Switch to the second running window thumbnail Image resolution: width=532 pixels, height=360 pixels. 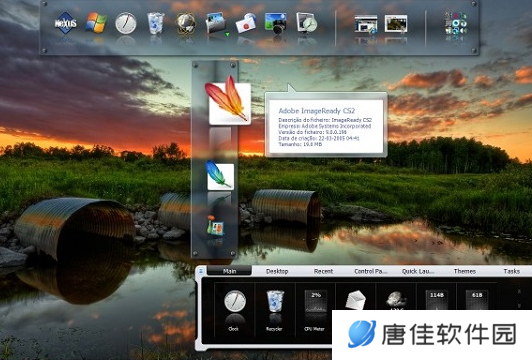[396, 24]
